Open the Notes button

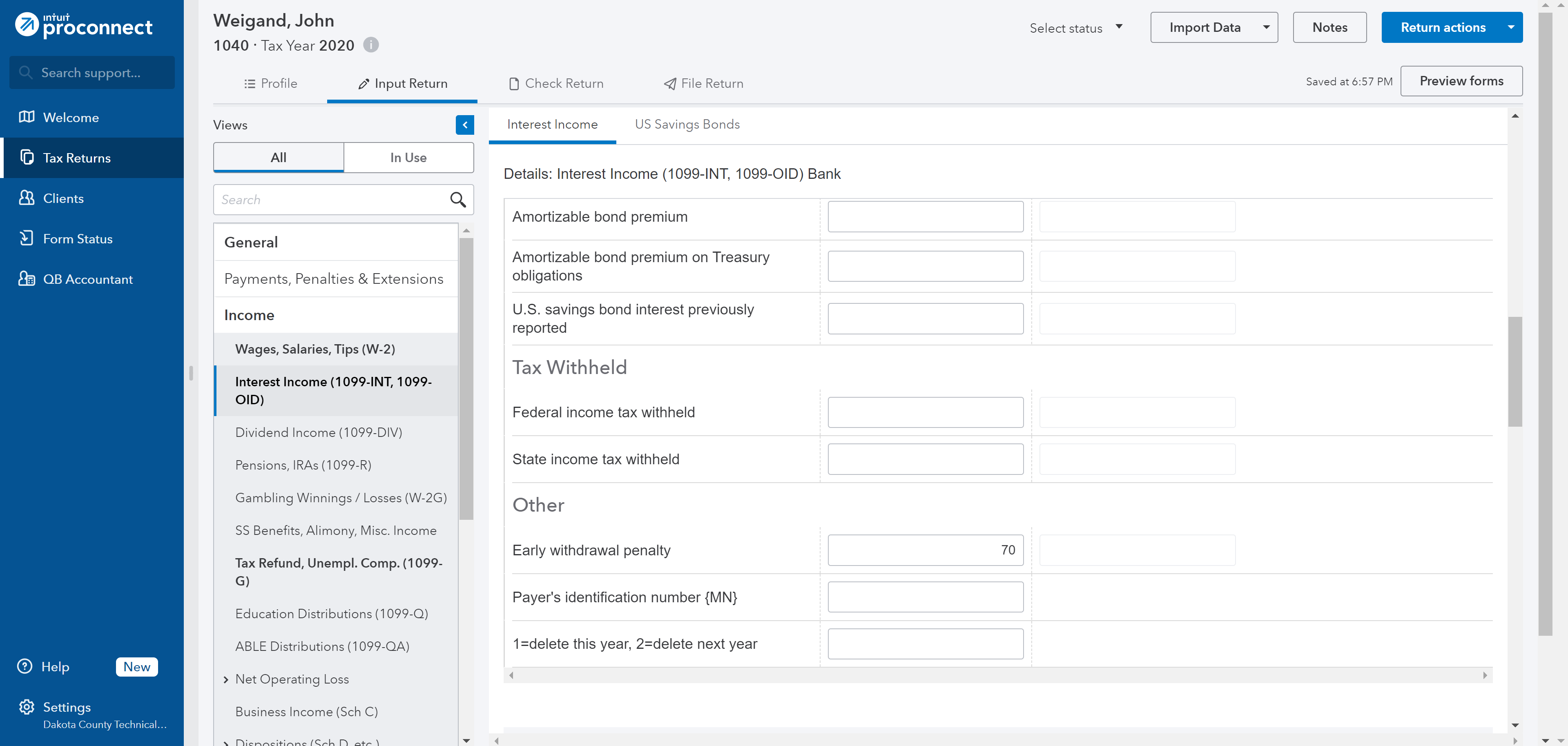1329,27
